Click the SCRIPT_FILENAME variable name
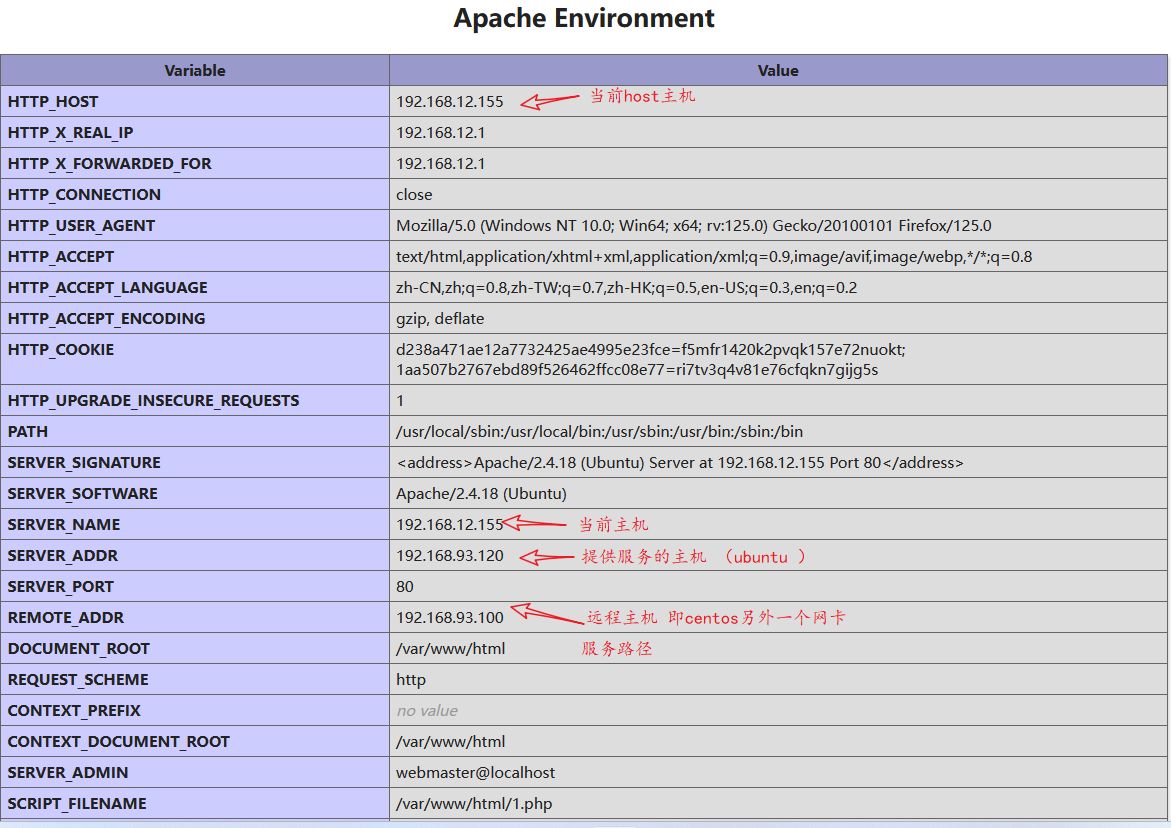Image resolution: width=1171 pixels, height=828 pixels. (77, 803)
